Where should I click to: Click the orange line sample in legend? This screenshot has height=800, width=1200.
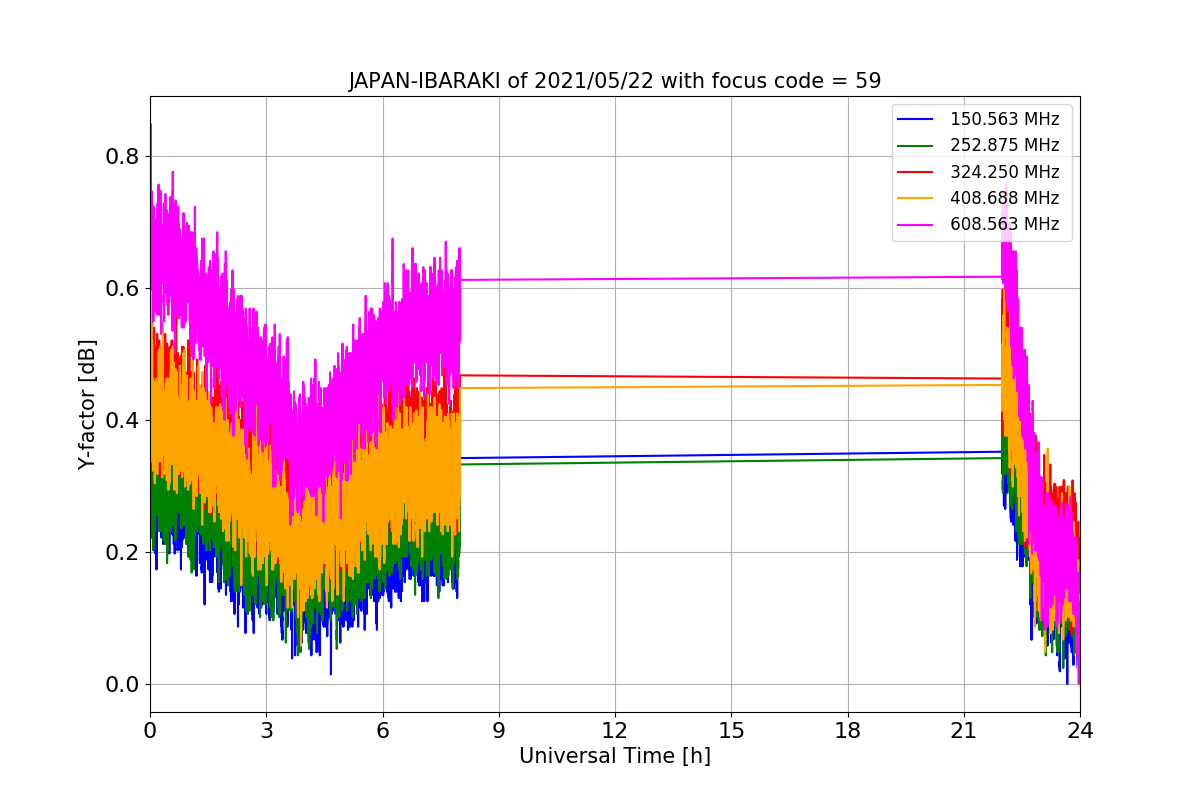pos(917,198)
